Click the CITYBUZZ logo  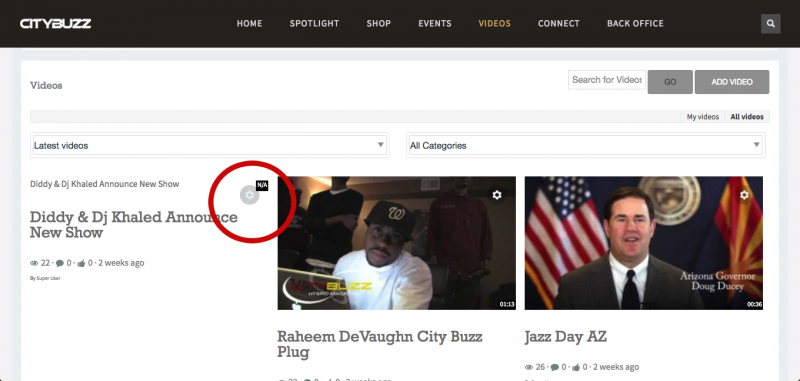coord(56,23)
